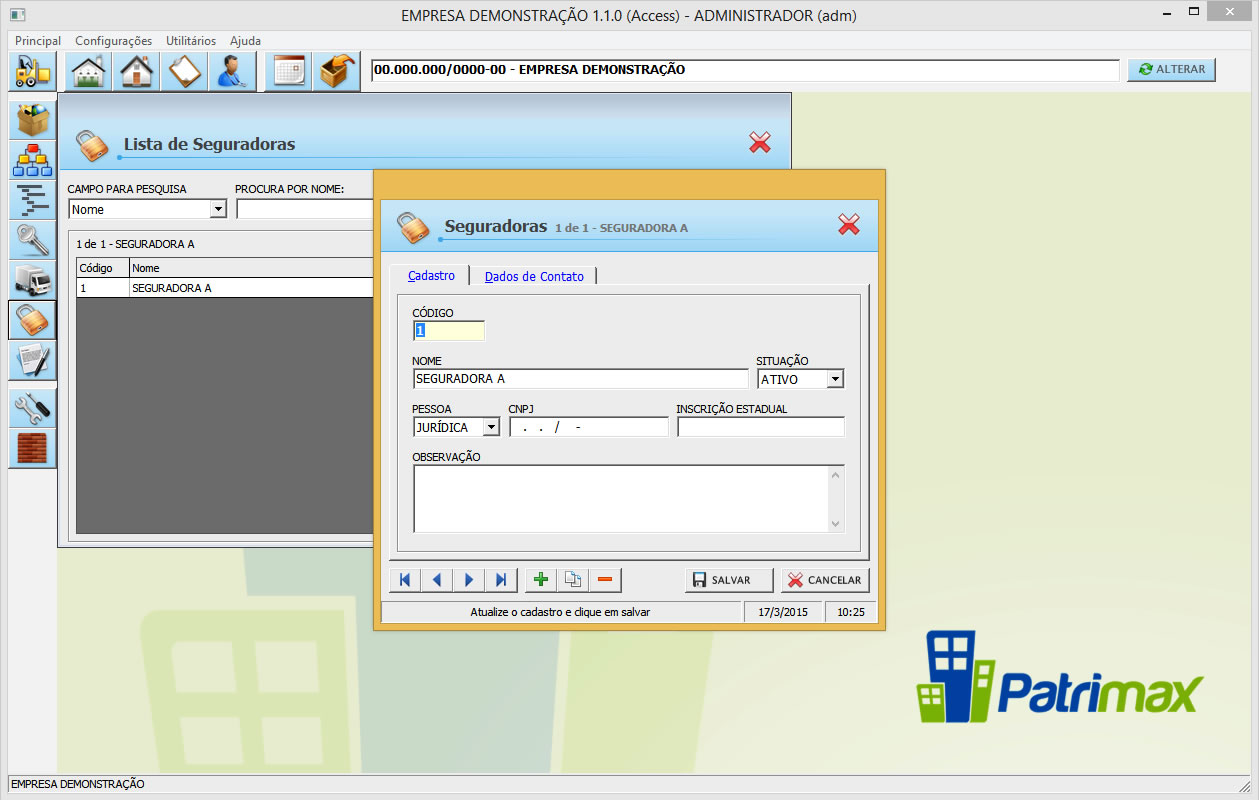Image resolution: width=1259 pixels, height=800 pixels.
Task: Click the person/user toolbar icon
Action: pos(232,72)
